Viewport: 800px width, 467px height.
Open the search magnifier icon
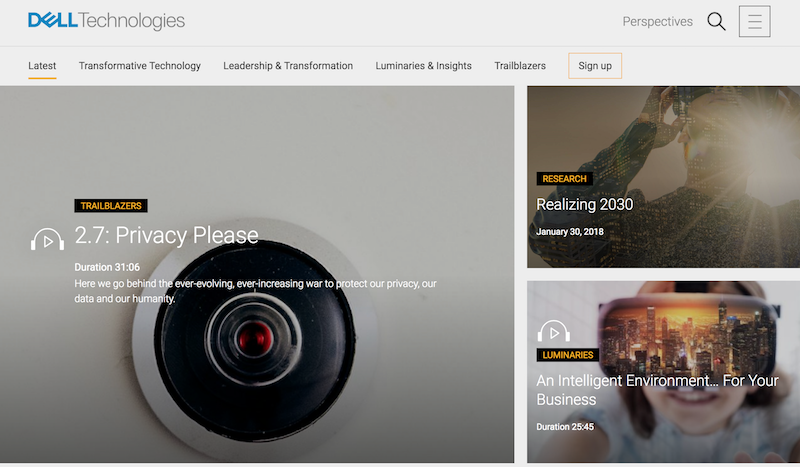click(716, 21)
